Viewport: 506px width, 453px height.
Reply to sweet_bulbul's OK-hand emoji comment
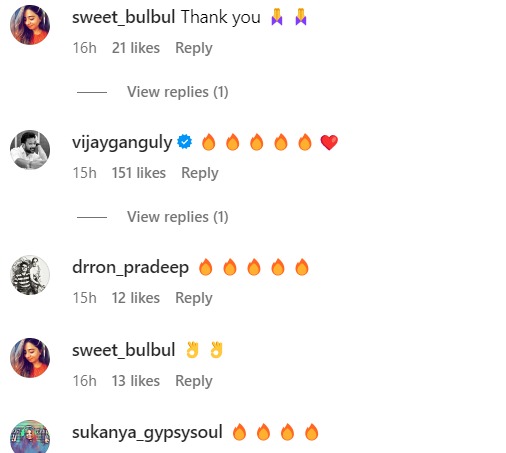194,381
